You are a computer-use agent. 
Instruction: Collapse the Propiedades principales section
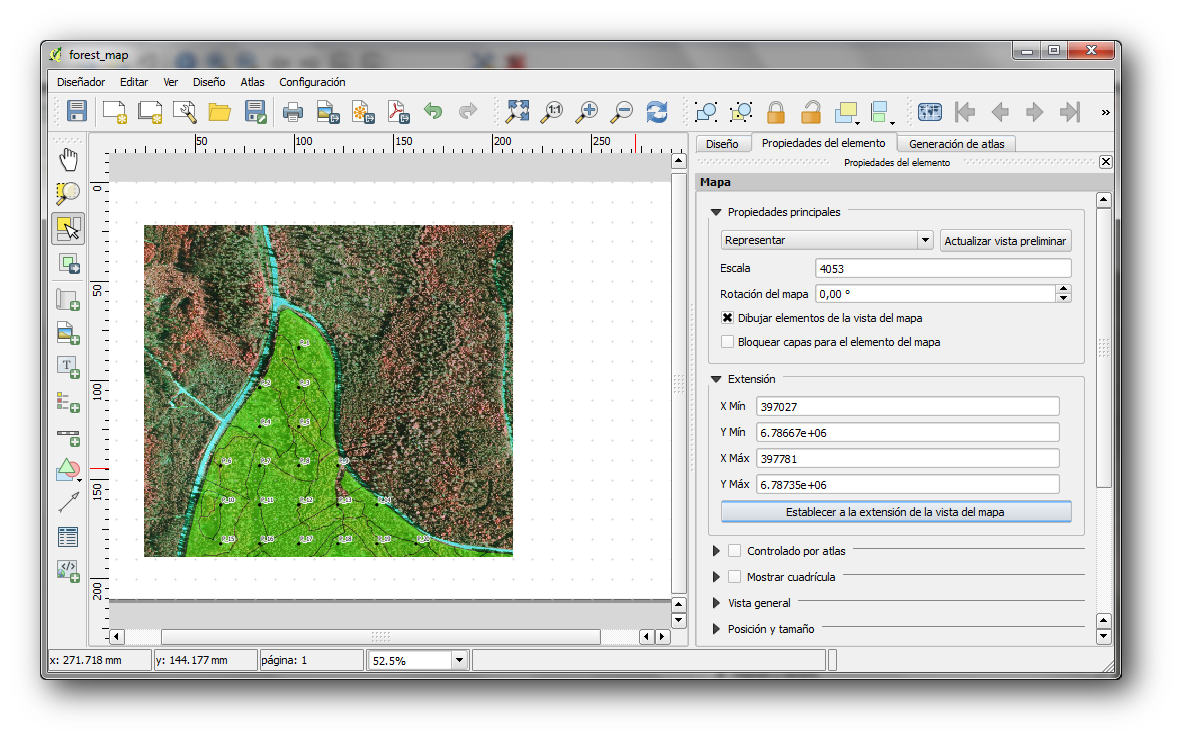tap(716, 213)
